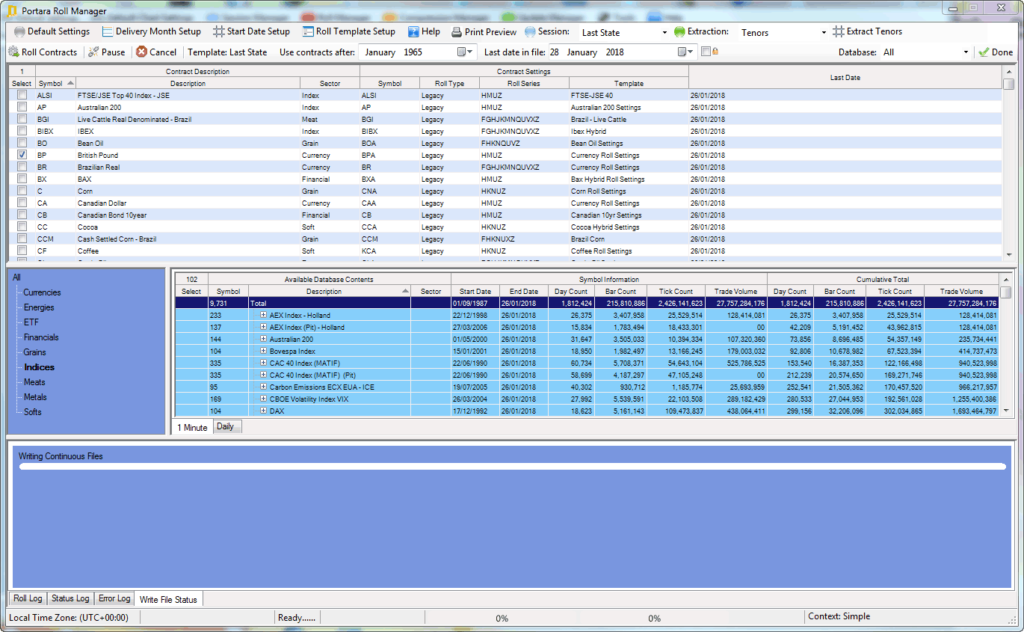Viewport: 1024px width, 632px height.
Task: Select the BIBX IBEX checkbox
Action: [x=22, y=131]
